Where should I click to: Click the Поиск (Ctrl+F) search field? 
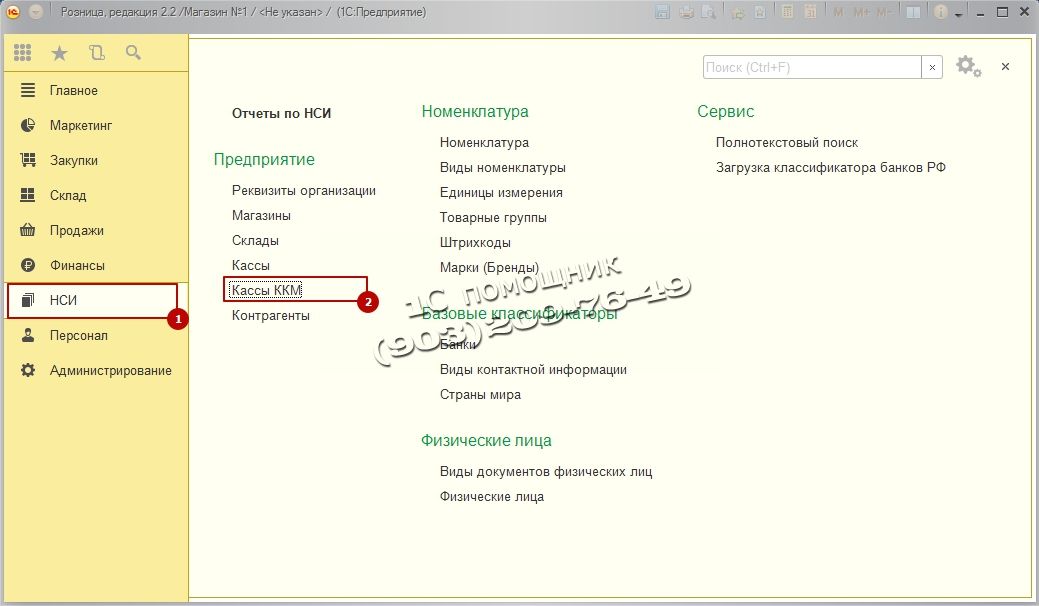[x=811, y=67]
